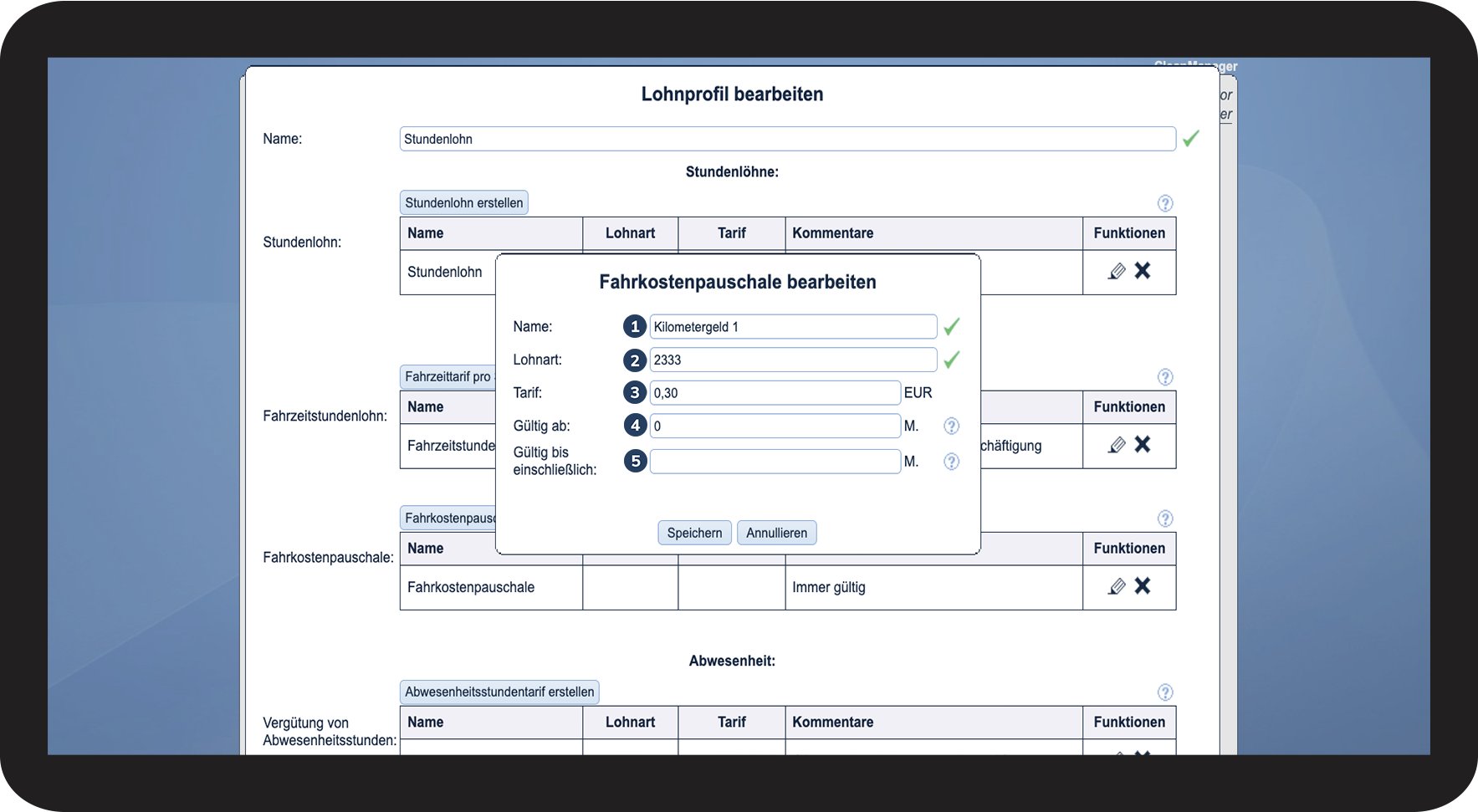The image size is (1478, 812).
Task: Delete the Stundenlohn row entry
Action: click(1143, 271)
